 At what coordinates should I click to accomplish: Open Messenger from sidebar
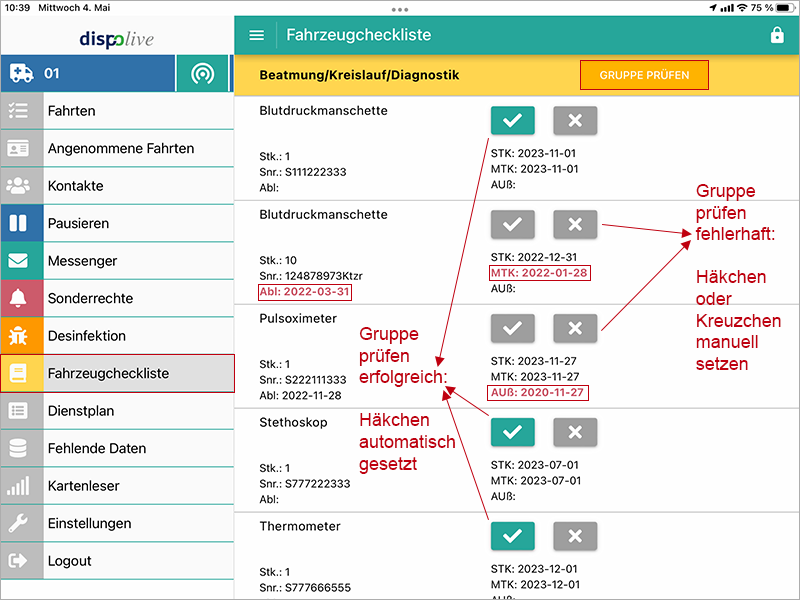[x=117, y=261]
